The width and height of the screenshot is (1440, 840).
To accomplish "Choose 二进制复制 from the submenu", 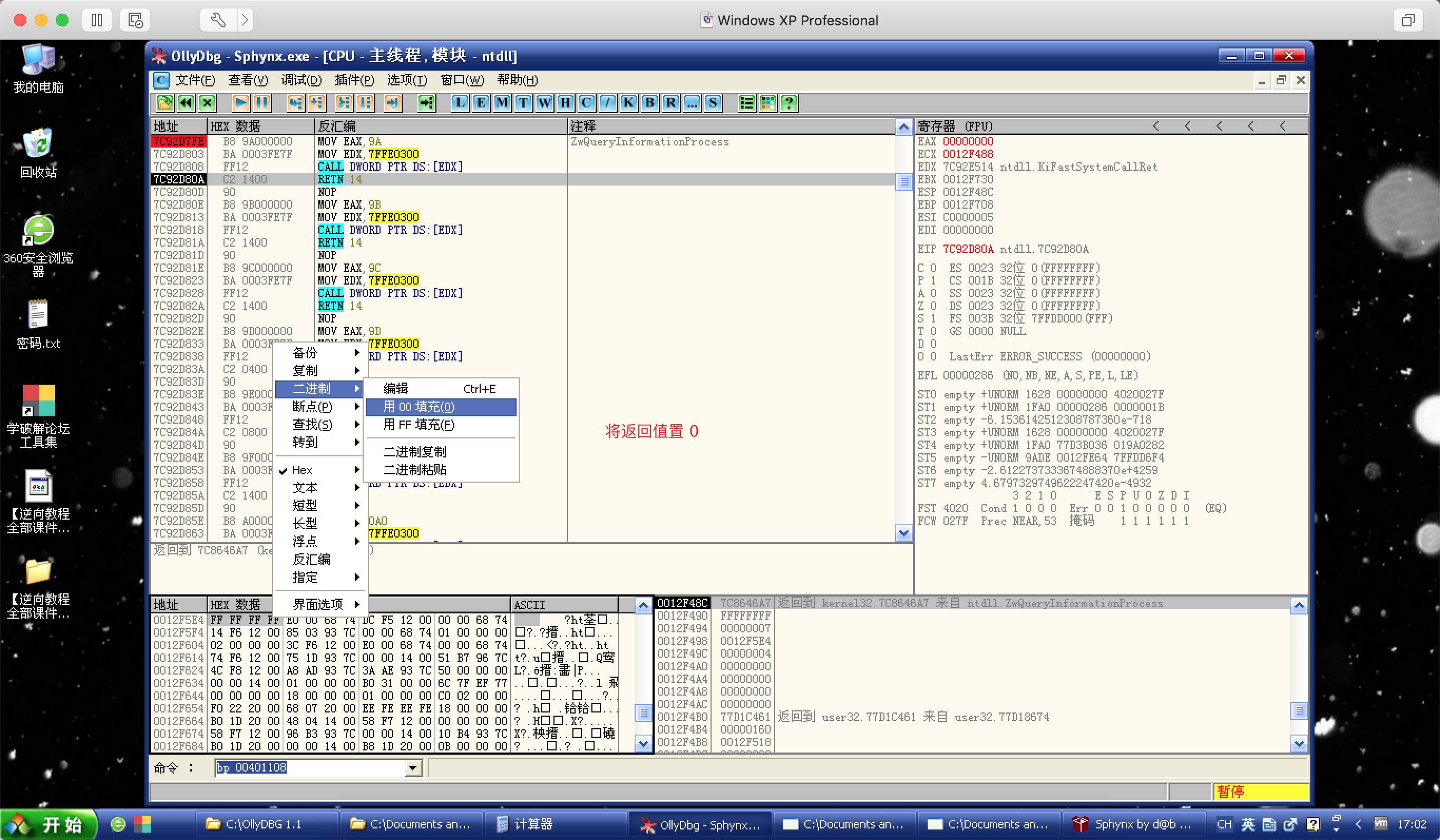I will tap(414, 452).
